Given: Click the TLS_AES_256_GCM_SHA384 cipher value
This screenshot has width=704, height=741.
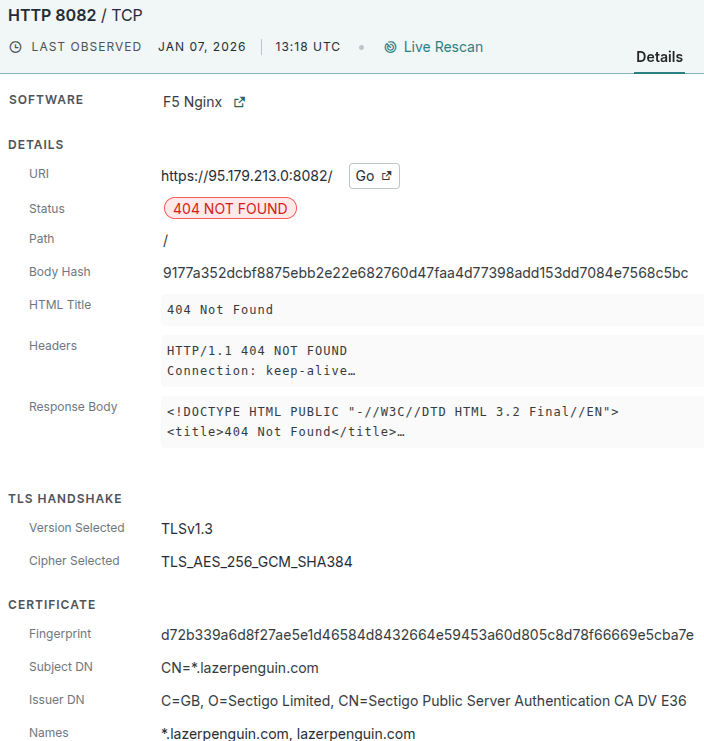Looking at the screenshot, I should click(x=256, y=562).
